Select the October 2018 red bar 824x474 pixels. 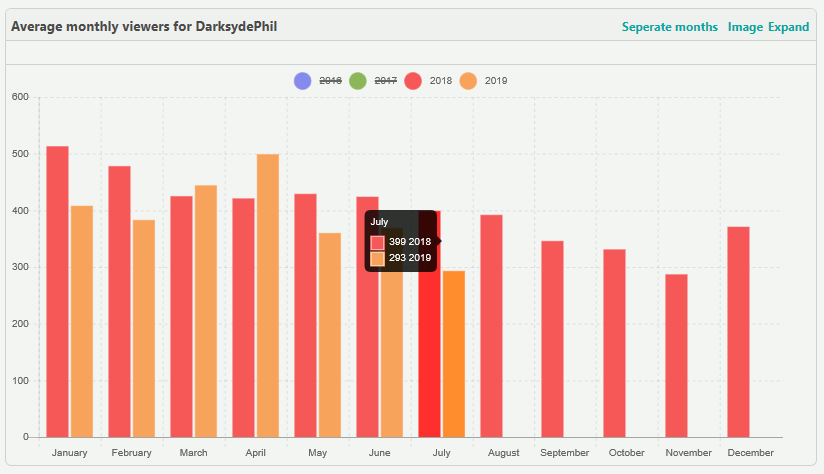click(x=614, y=343)
